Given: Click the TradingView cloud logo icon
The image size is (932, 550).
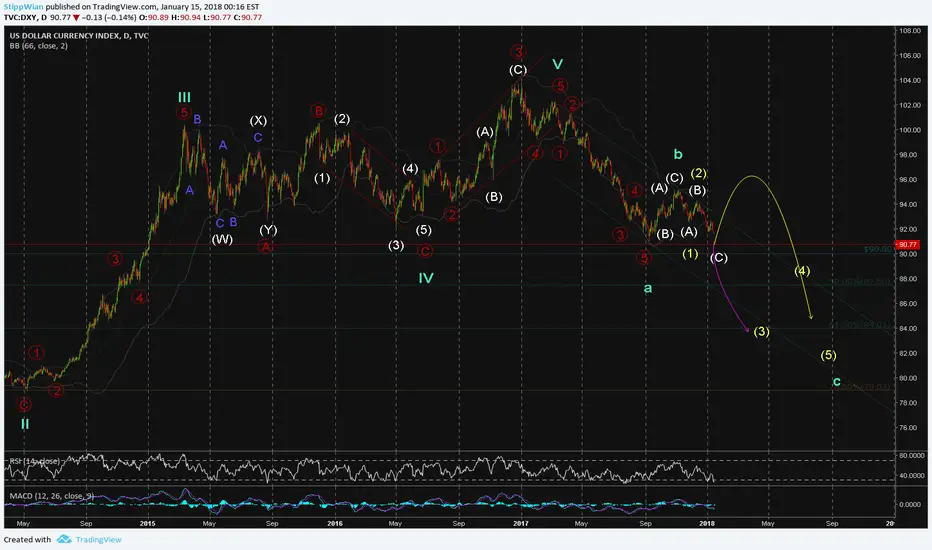Looking at the screenshot, I should pos(64,539).
